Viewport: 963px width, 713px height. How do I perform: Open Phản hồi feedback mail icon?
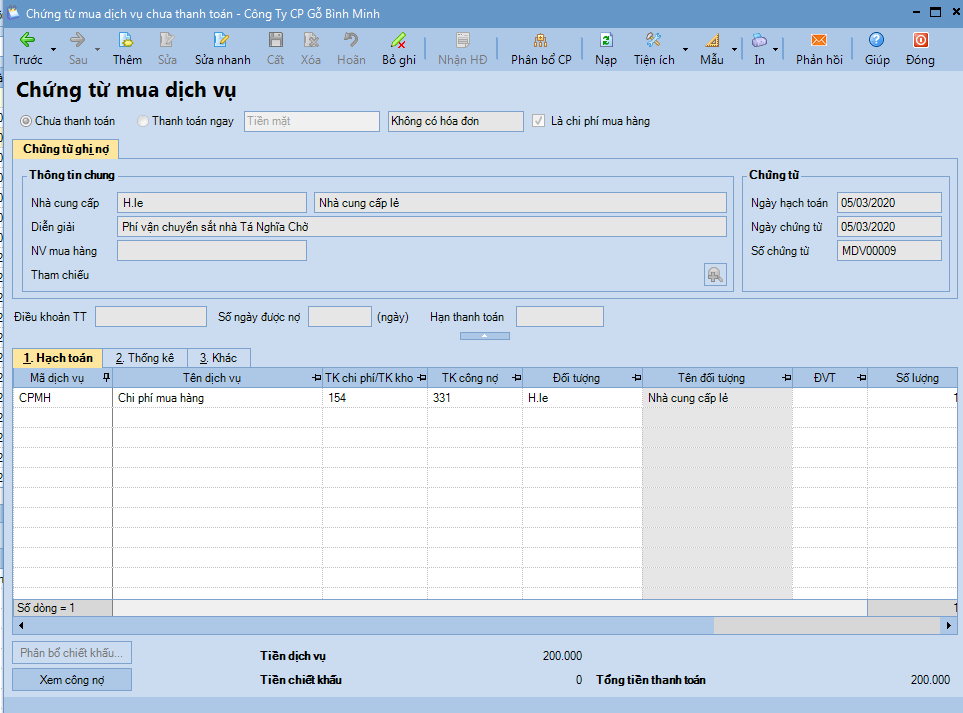(818, 41)
